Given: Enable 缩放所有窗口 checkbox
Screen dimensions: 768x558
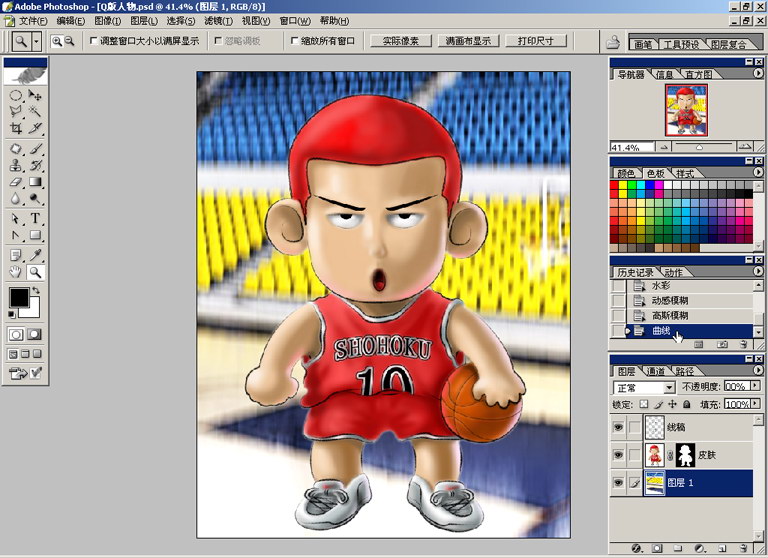Looking at the screenshot, I should [x=294, y=41].
